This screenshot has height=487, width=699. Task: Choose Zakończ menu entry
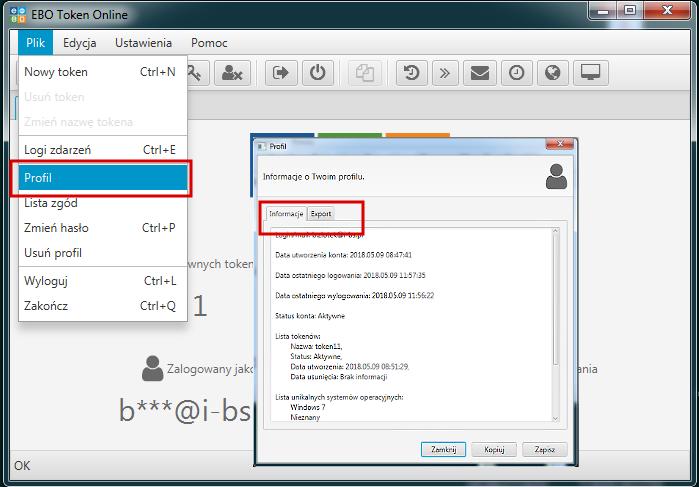tap(103, 306)
